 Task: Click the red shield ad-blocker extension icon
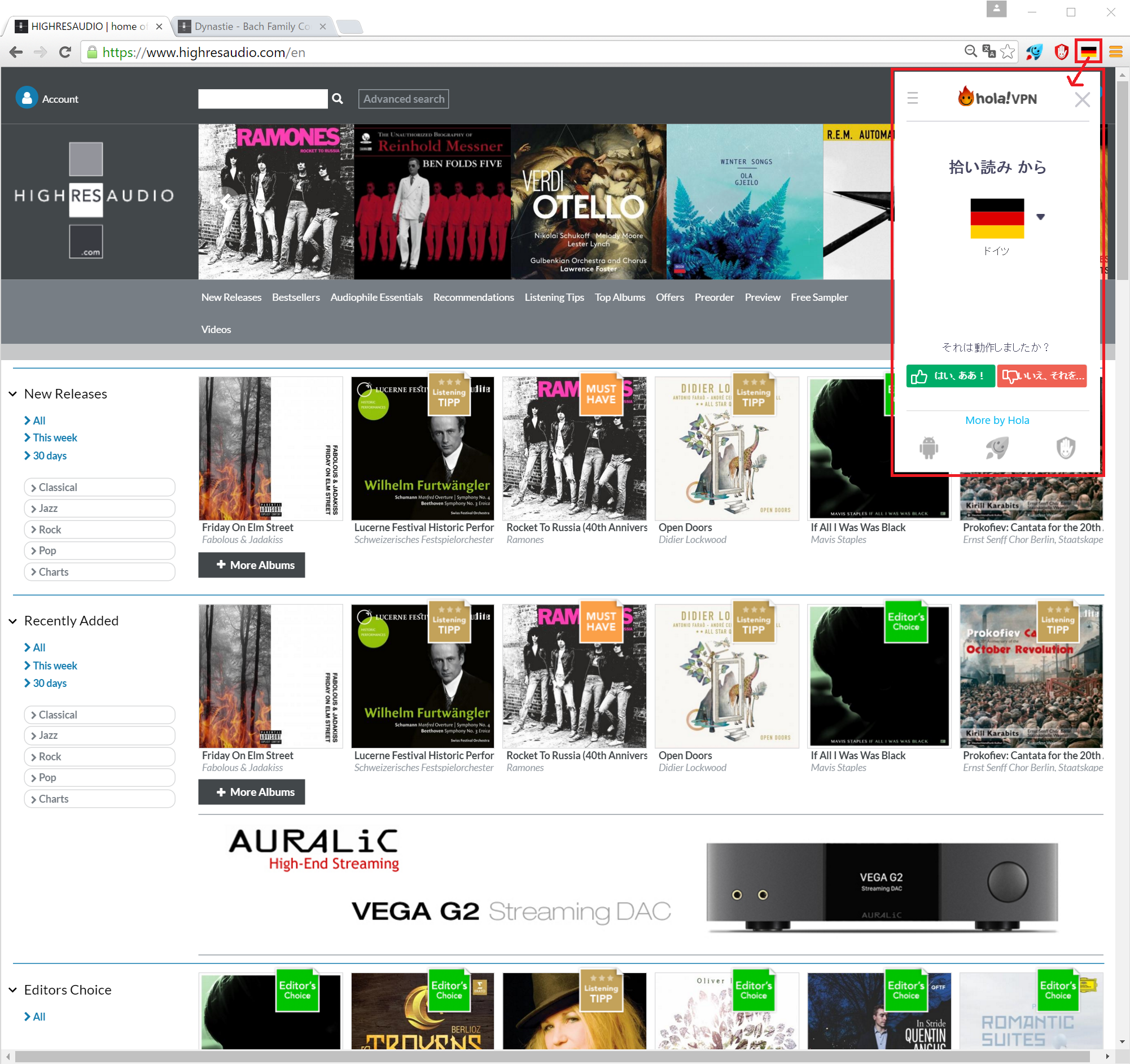(1061, 52)
